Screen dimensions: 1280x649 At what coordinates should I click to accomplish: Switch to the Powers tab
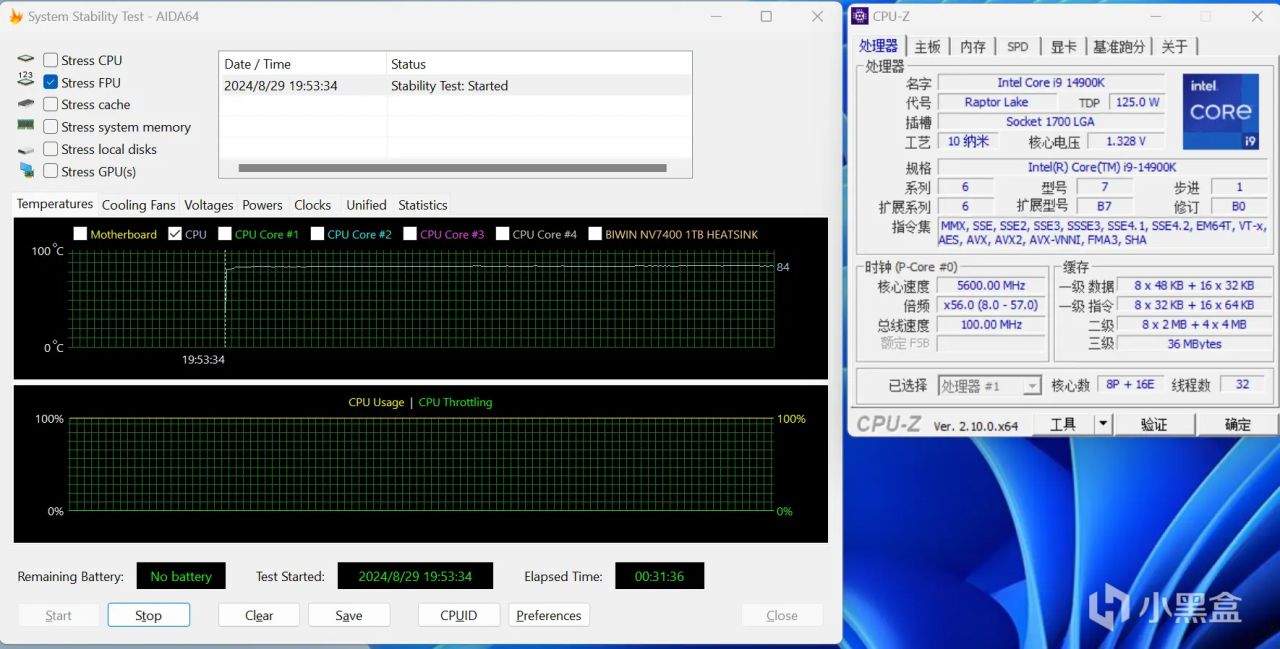(262, 205)
